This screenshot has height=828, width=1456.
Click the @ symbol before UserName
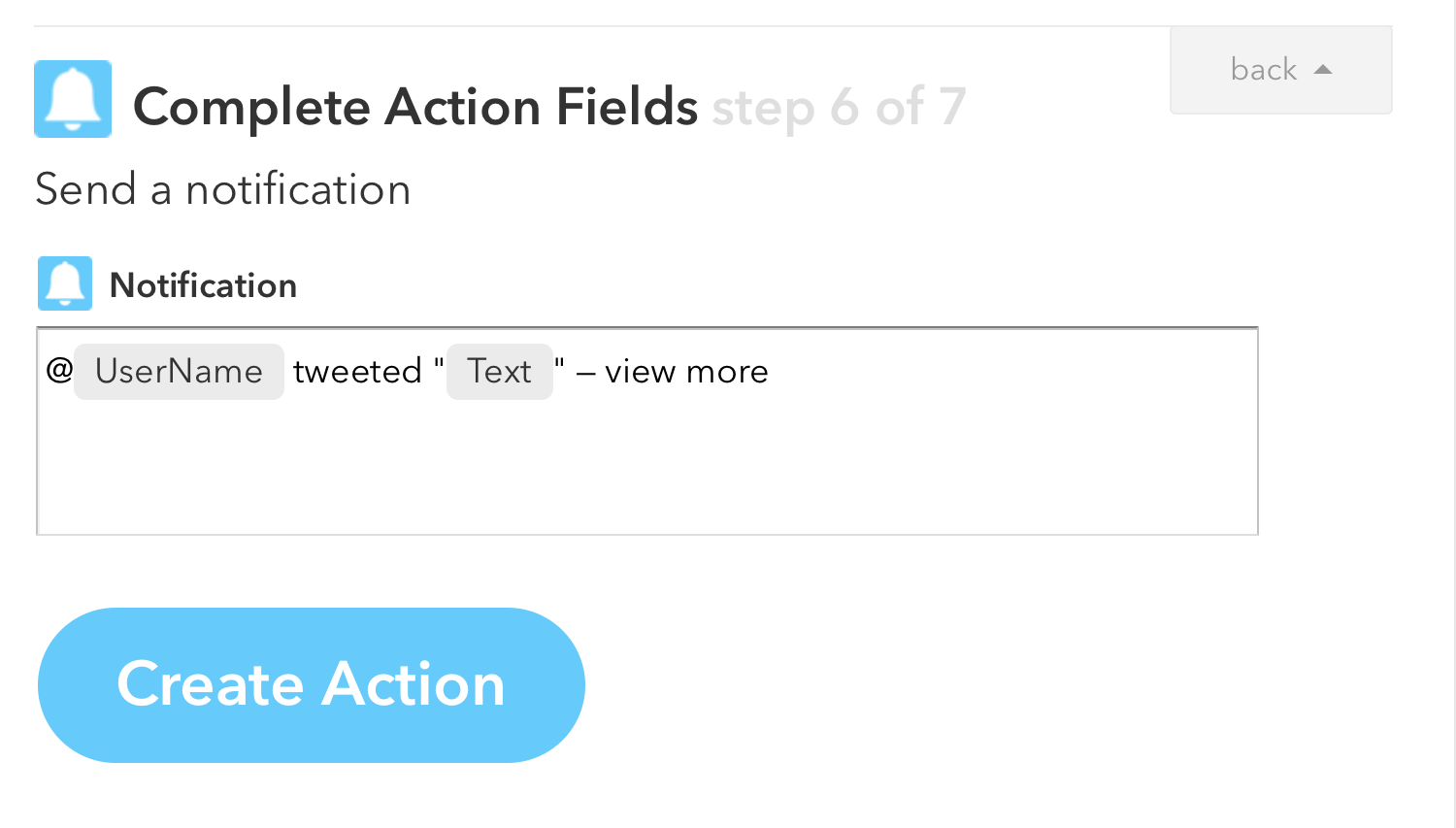(59, 370)
